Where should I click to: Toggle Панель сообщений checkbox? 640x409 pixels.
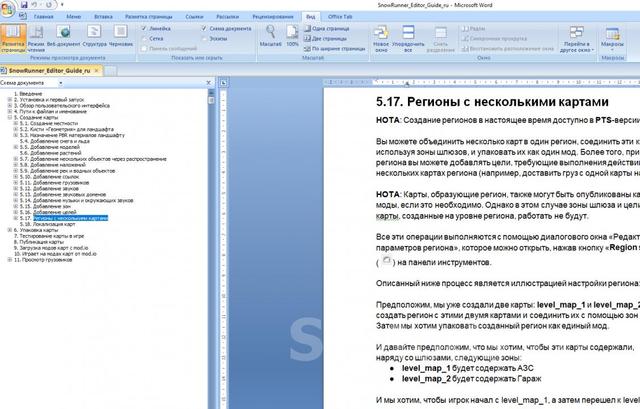pyautogui.click(x=144, y=49)
